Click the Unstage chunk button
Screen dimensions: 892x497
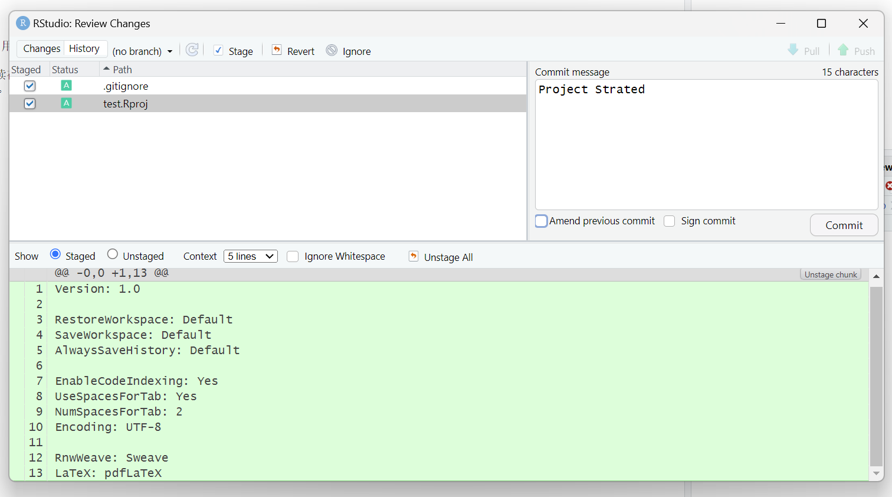[830, 274]
